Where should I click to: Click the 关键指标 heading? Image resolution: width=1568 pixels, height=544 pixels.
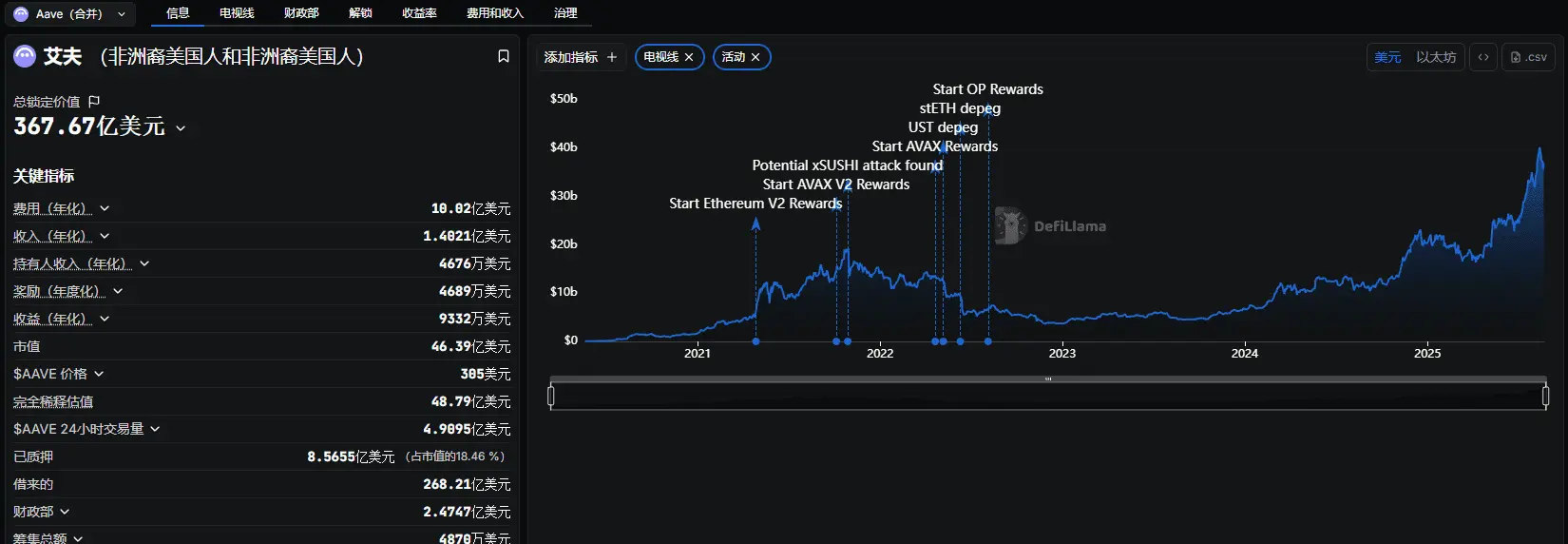[x=44, y=176]
